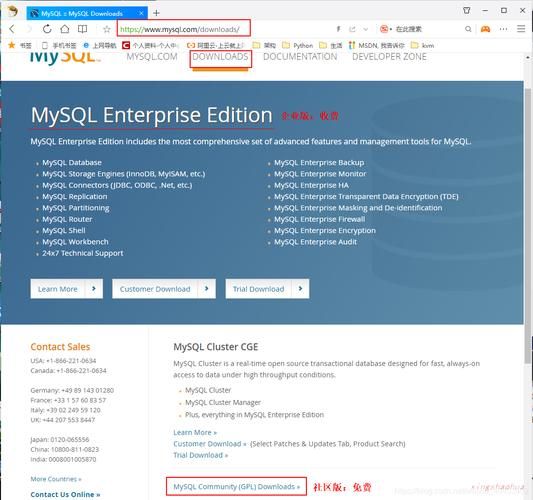This screenshot has height=500, width=533.
Task: Open the MSDN bookmark
Action: click(377, 45)
